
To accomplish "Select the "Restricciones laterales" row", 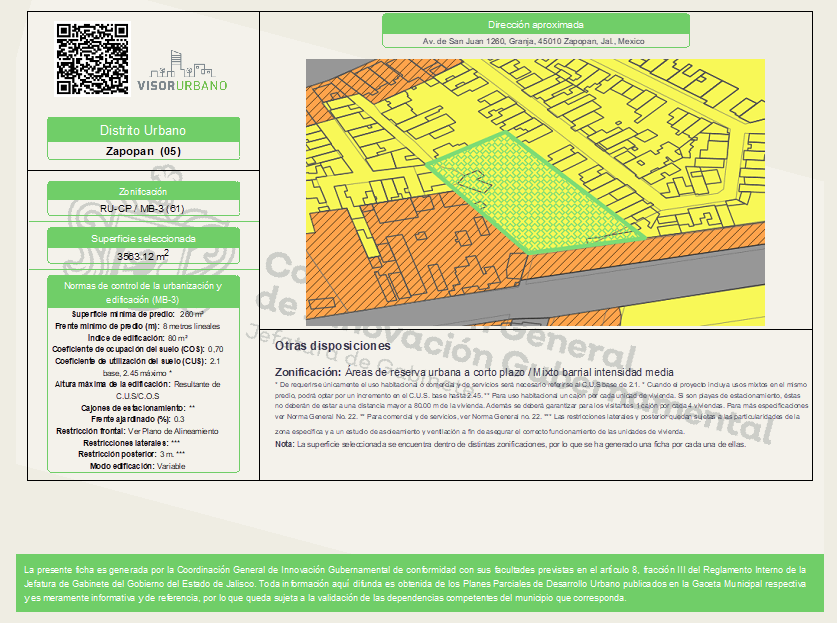I will click(x=132, y=443).
